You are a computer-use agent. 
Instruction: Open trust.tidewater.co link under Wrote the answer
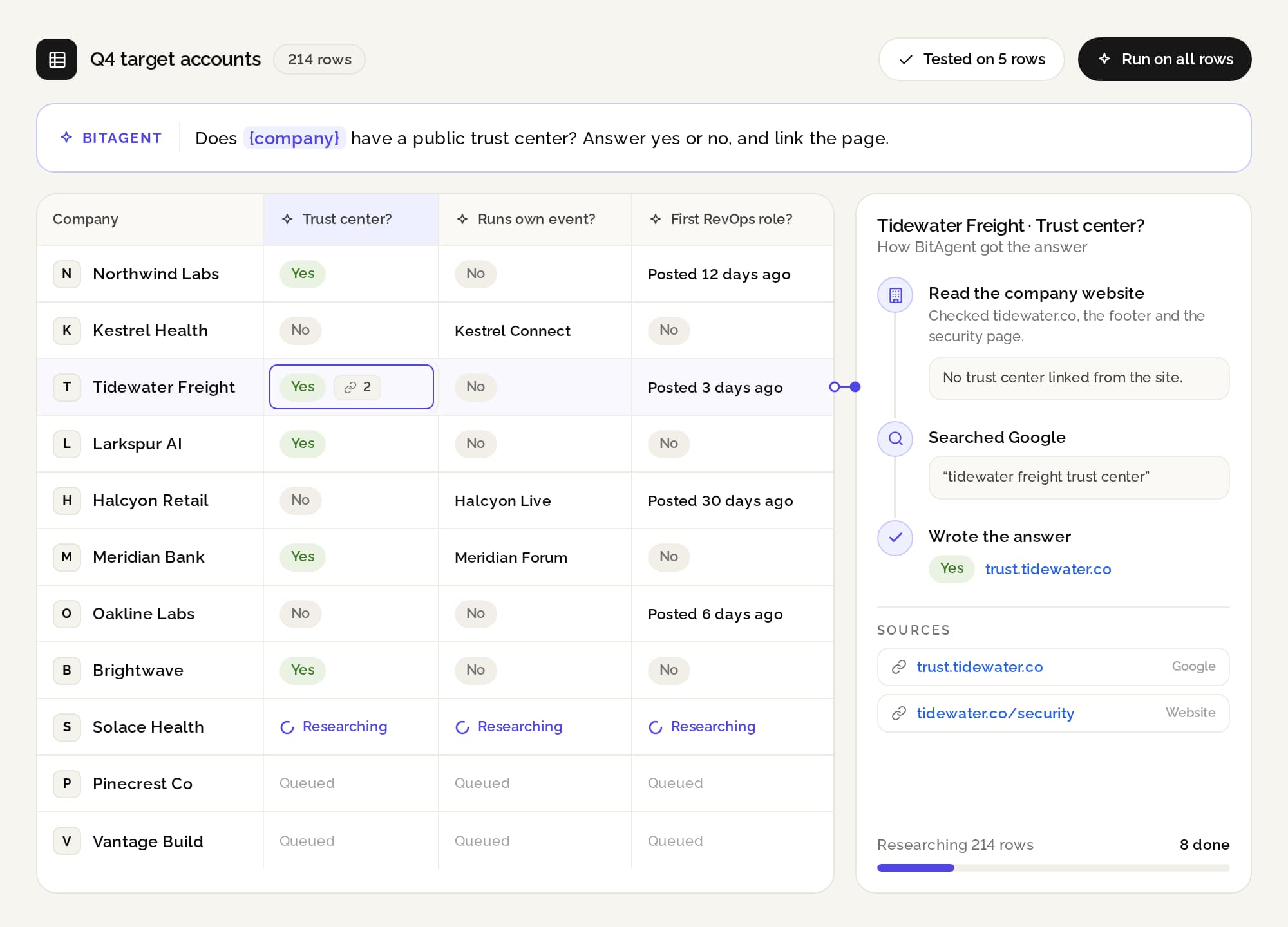(x=1048, y=569)
